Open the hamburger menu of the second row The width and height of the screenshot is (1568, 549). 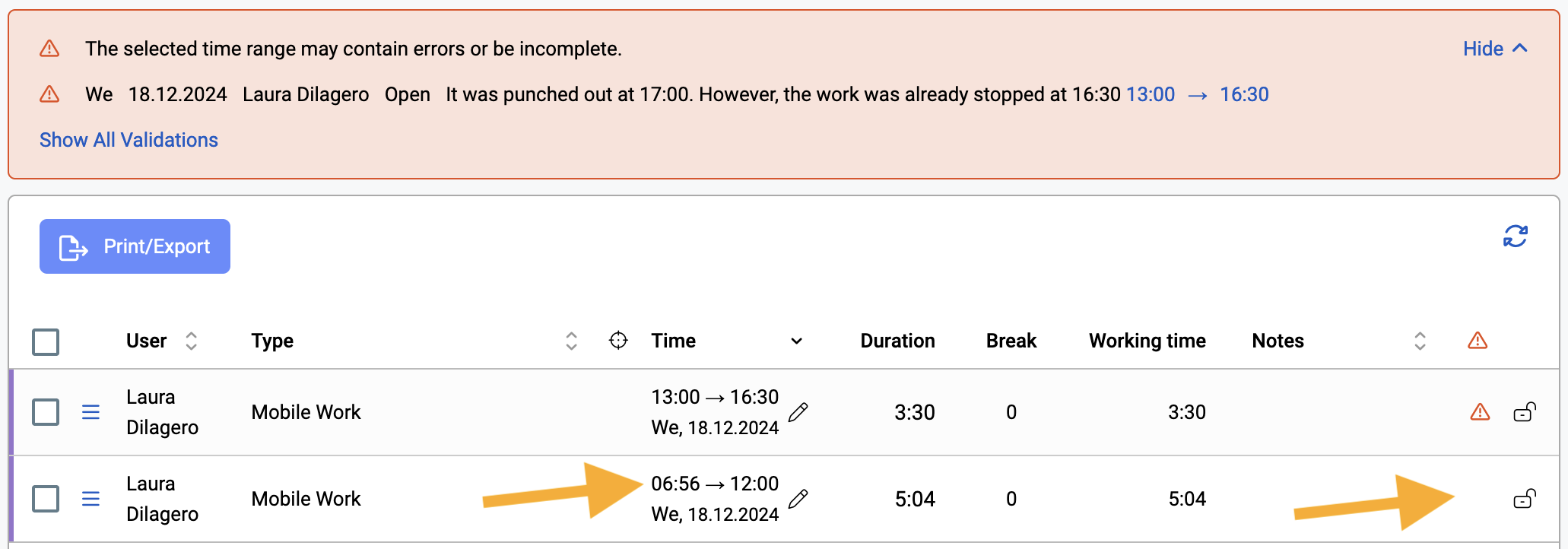coord(90,499)
